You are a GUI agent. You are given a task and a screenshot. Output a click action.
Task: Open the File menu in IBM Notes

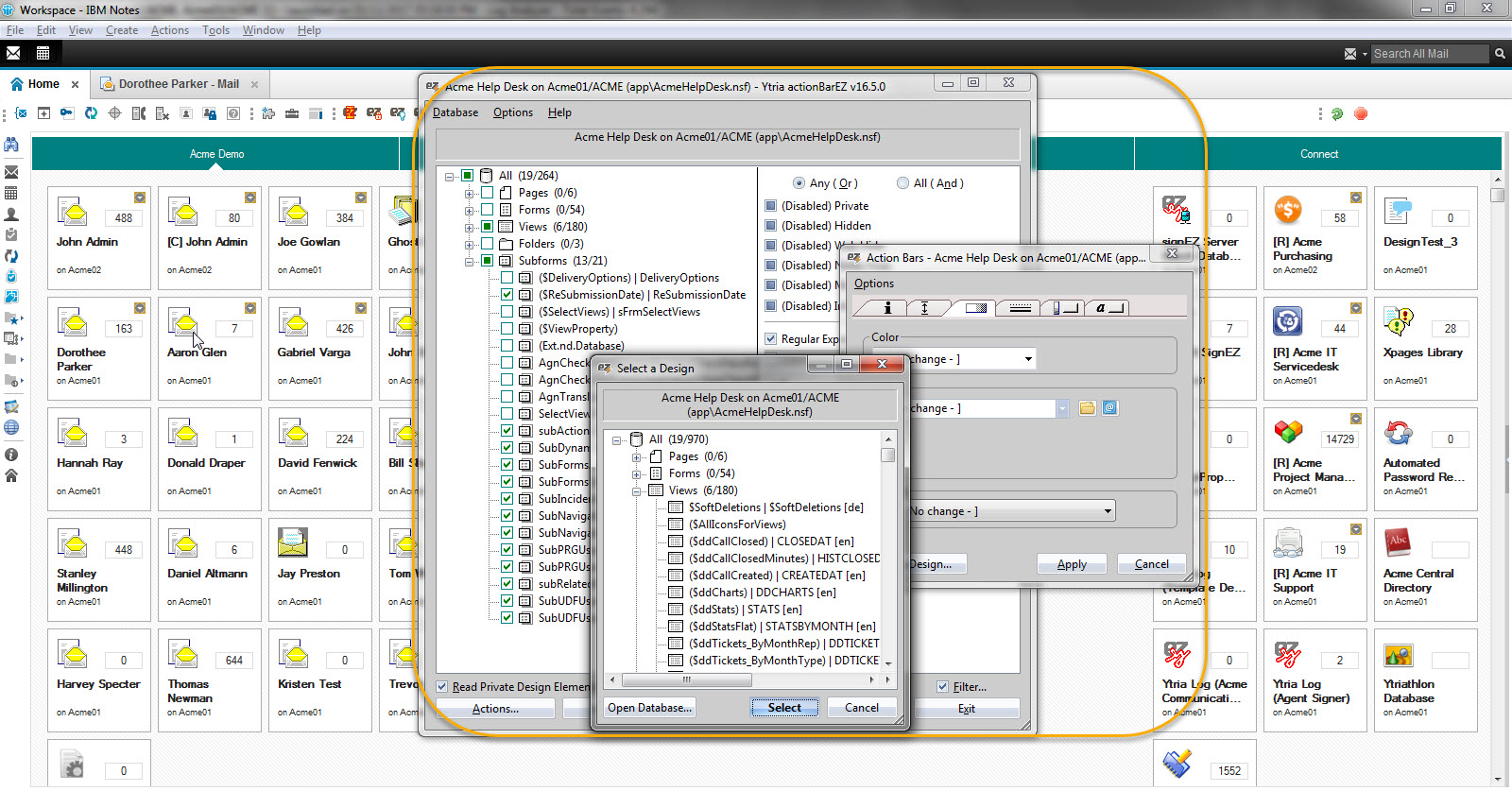tap(15, 30)
